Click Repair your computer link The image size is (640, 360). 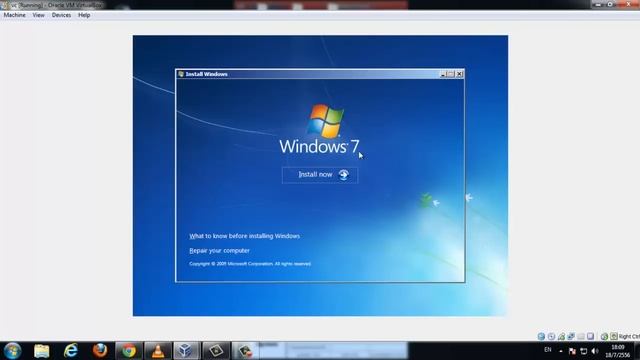(219, 251)
